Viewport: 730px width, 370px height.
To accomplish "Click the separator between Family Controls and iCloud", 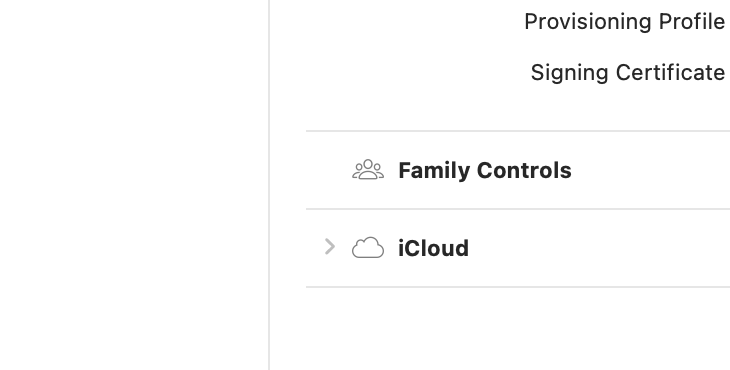I will click(x=518, y=209).
